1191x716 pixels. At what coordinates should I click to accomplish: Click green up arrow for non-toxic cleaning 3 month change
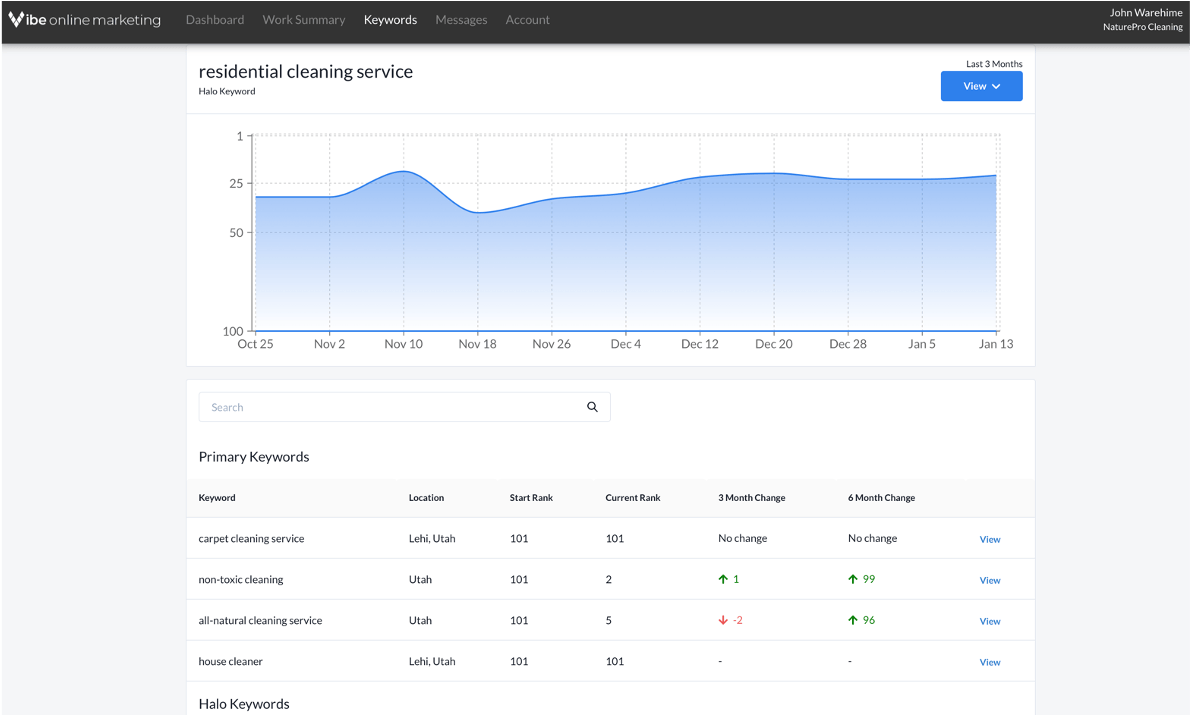click(723, 580)
